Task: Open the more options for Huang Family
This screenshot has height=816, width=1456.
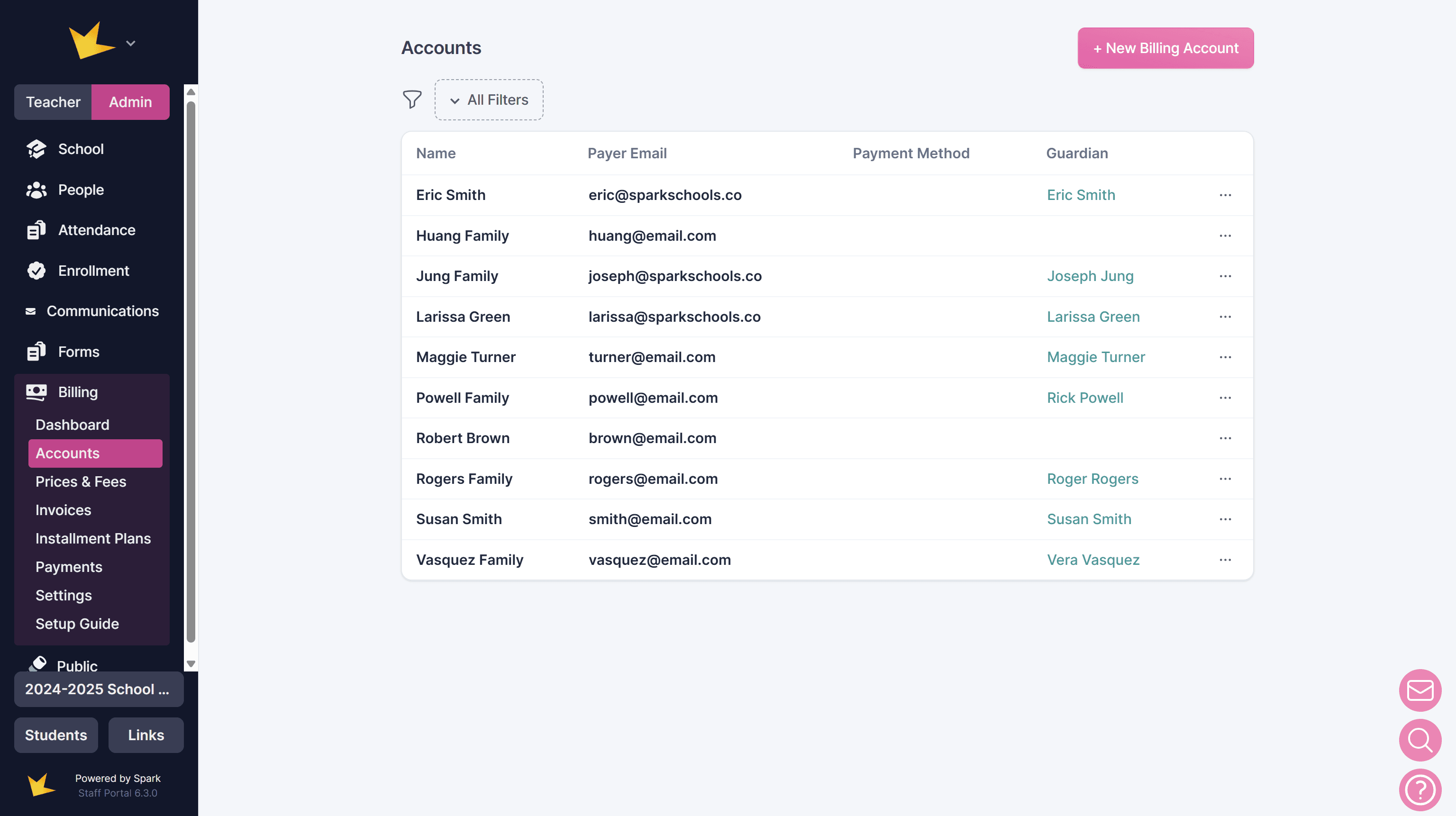Action: (1225, 236)
